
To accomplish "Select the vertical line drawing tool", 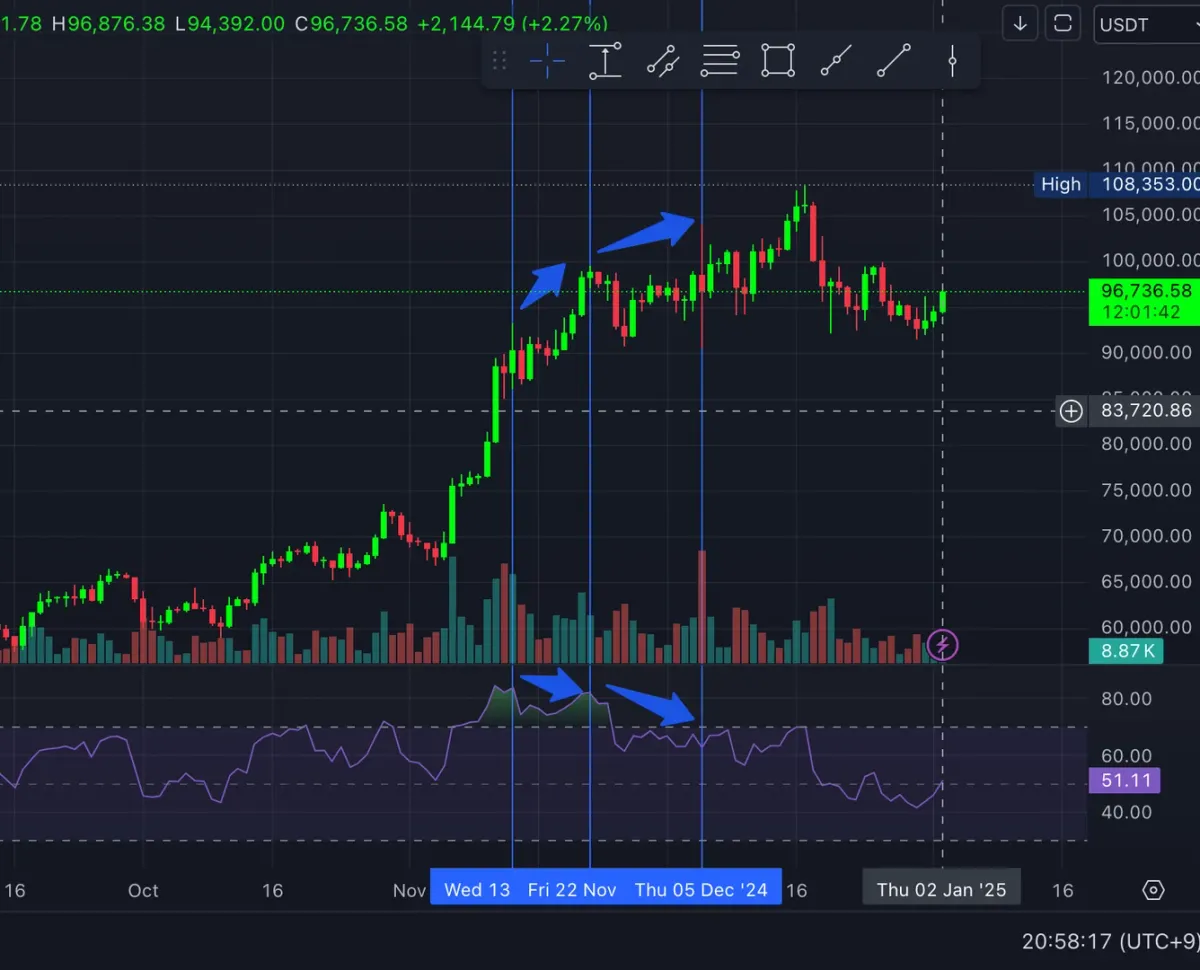I will (952, 61).
